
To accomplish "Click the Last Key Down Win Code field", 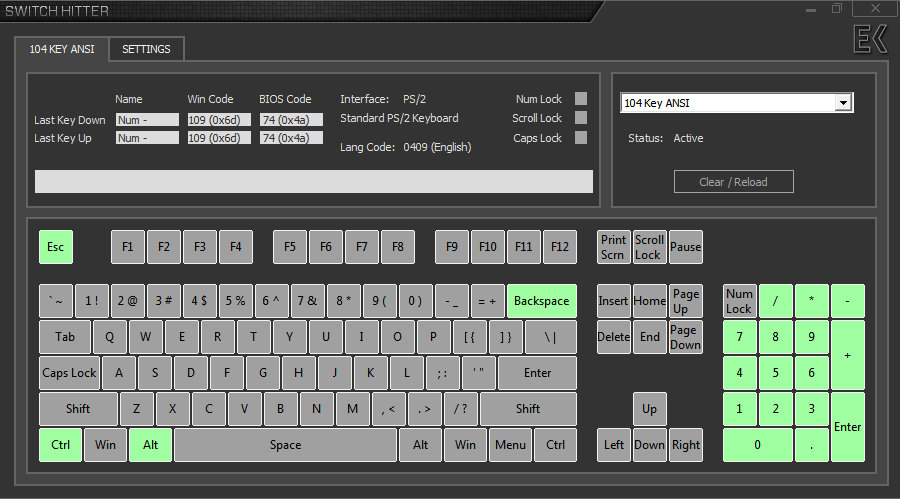I will tap(219, 119).
